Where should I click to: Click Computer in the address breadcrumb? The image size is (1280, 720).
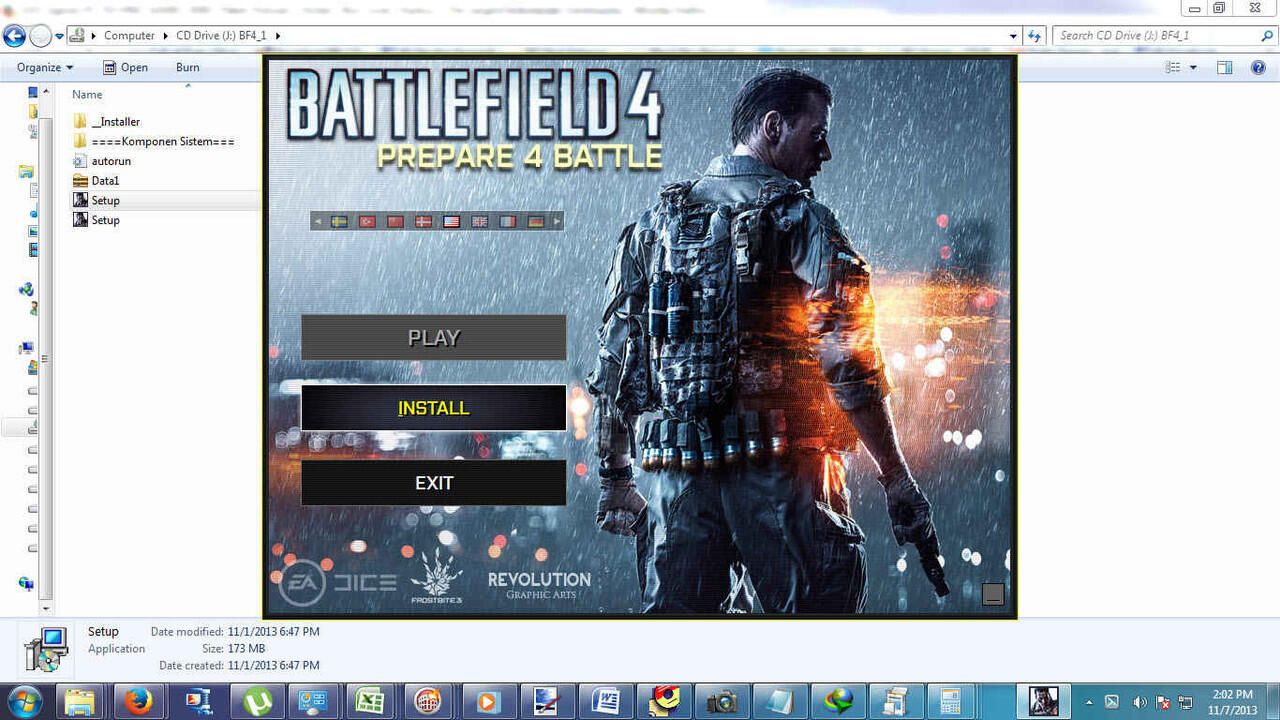130,36
